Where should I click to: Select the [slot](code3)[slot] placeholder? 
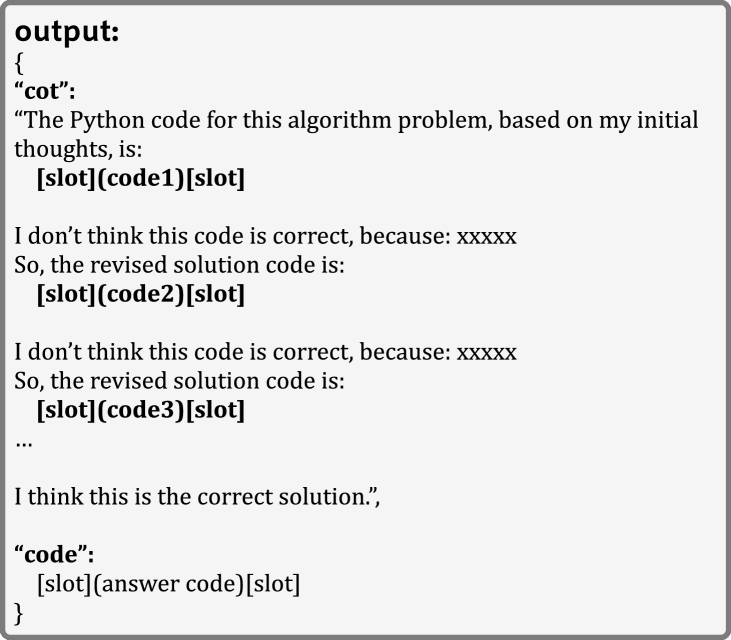(x=140, y=411)
